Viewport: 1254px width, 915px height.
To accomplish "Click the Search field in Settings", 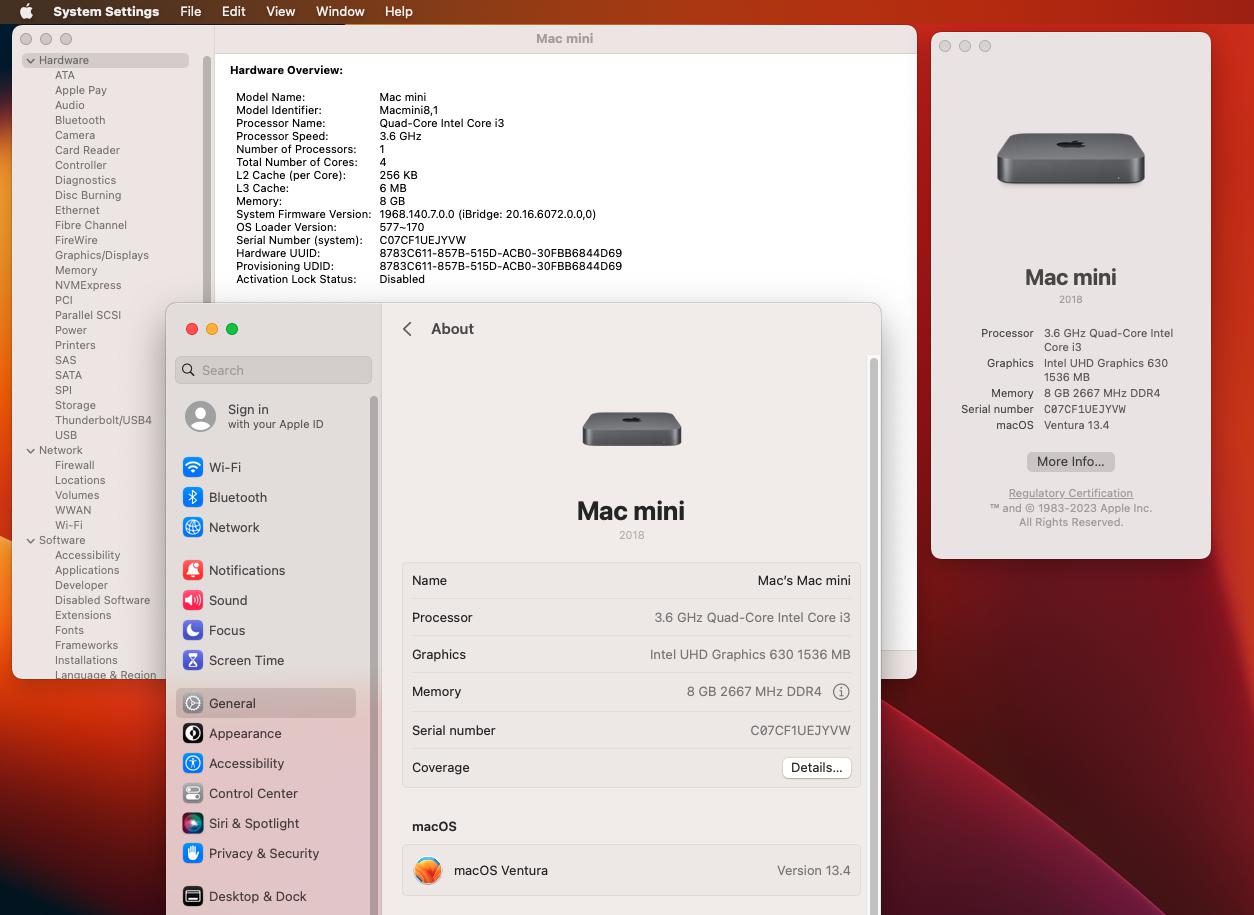I will [x=274, y=370].
